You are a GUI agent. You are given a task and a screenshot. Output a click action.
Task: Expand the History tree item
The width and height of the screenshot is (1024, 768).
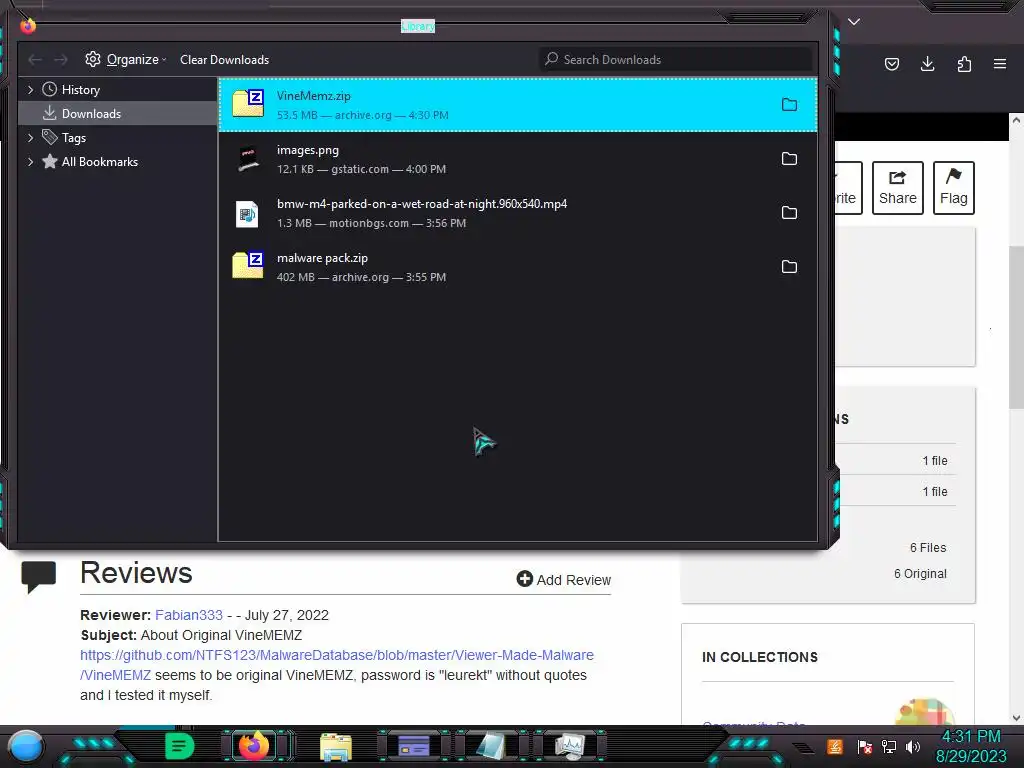(30, 89)
